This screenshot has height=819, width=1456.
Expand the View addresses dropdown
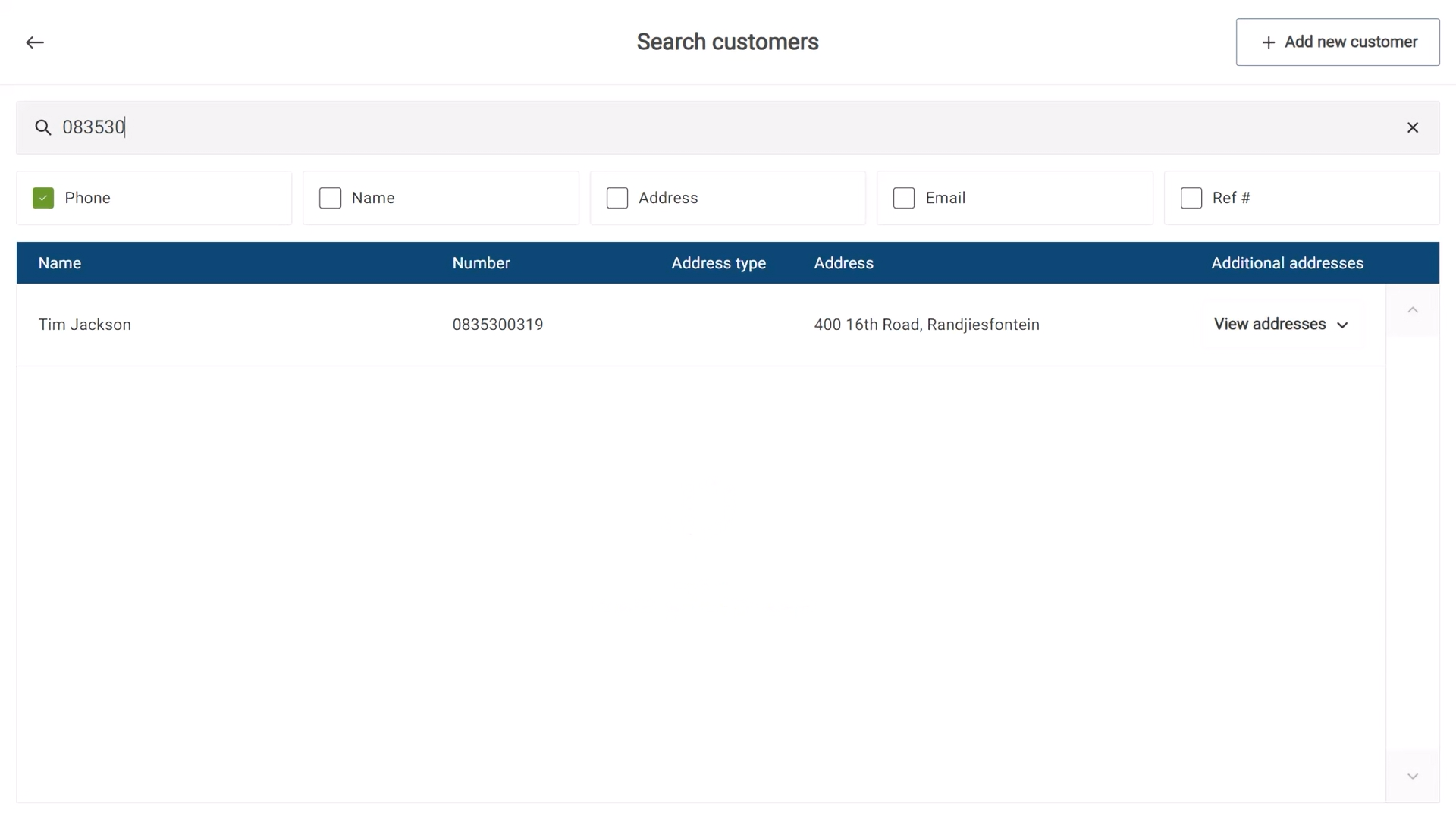pyautogui.click(x=1269, y=325)
